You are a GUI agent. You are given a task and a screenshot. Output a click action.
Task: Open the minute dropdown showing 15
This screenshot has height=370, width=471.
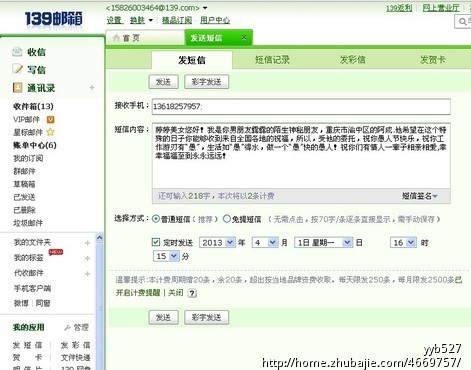[166, 256]
